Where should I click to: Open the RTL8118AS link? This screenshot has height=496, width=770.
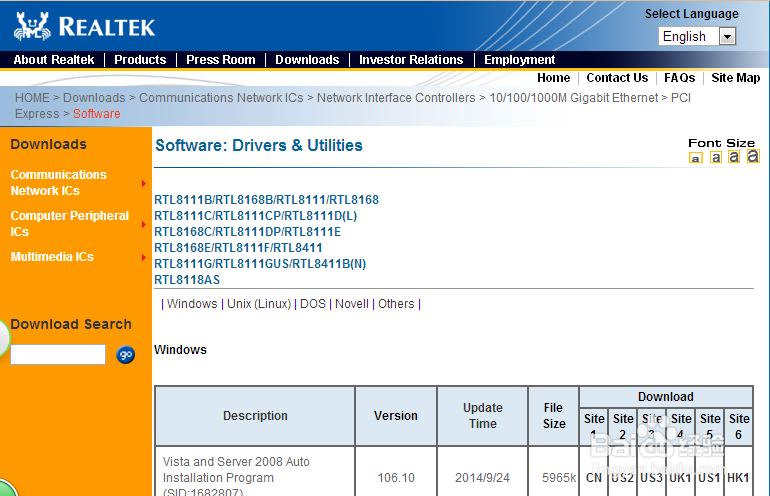187,280
